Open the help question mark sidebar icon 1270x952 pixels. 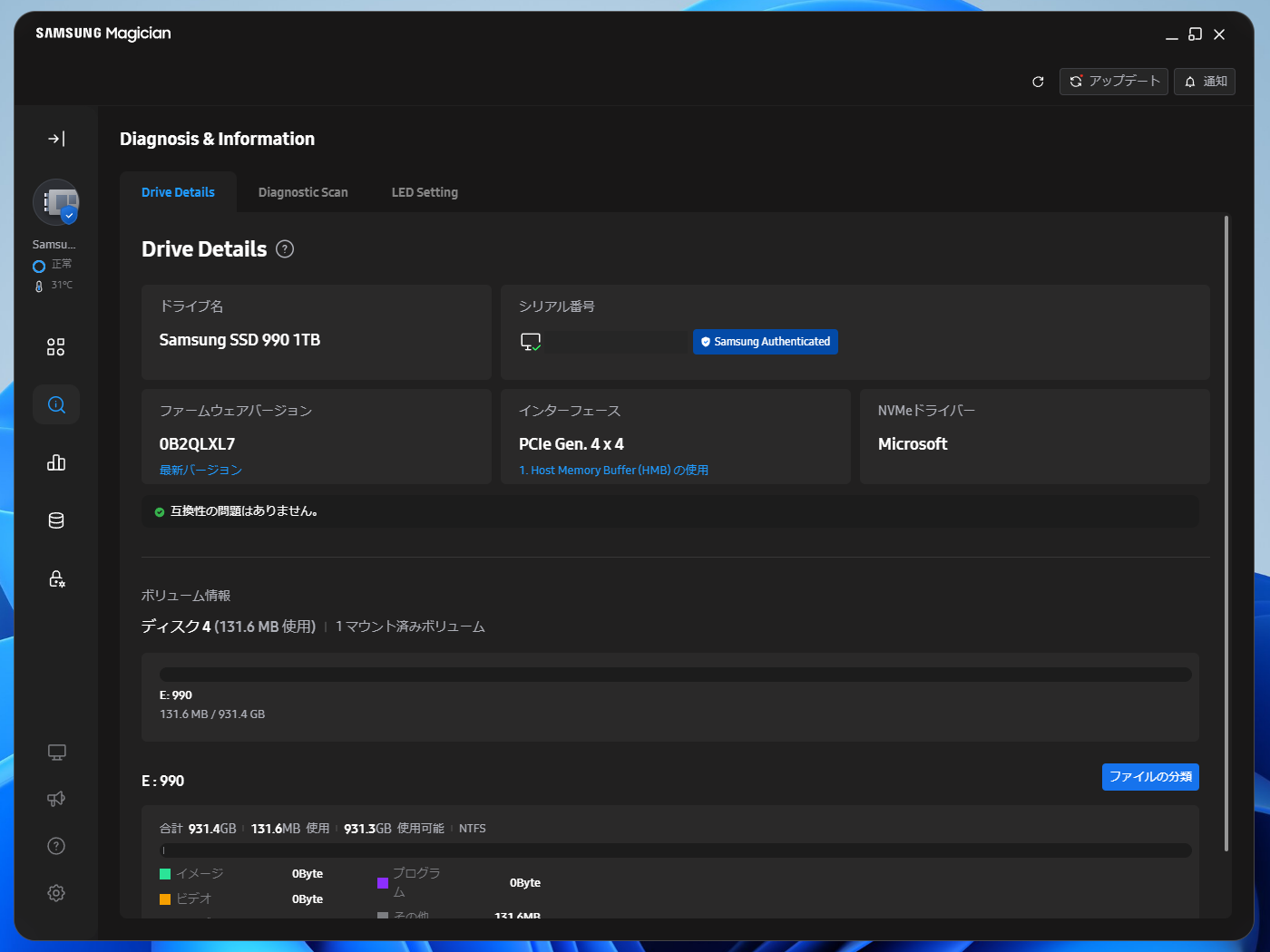click(x=56, y=846)
